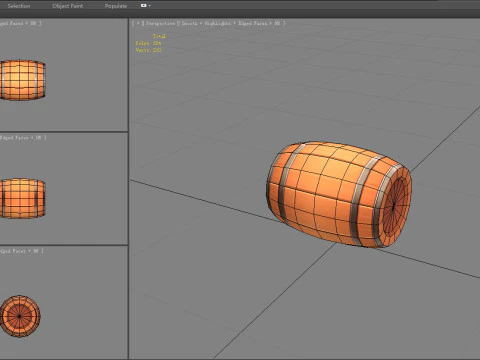This screenshot has height=360, width=480.
Task: Open the ribbon display mode dropdown arrow
Action: 150,6
